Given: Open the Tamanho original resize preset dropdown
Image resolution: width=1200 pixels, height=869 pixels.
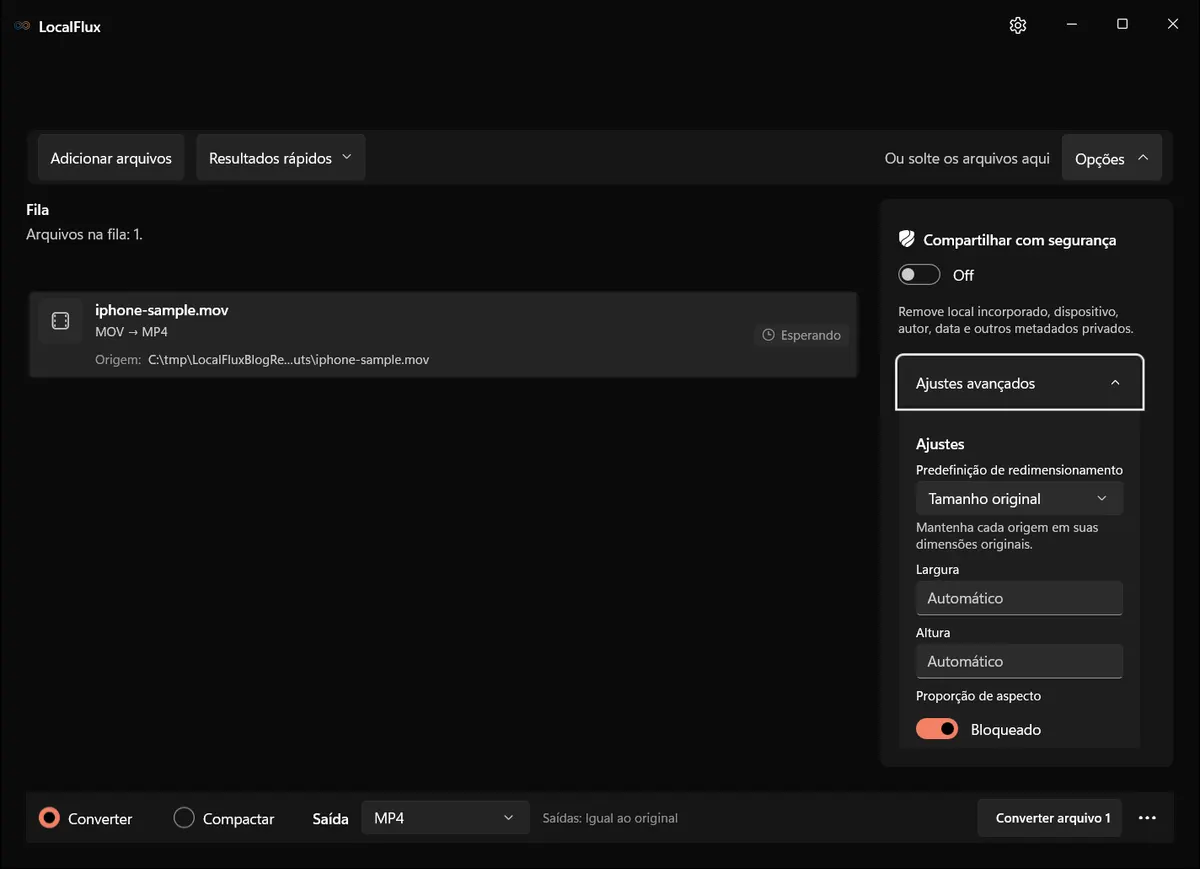Looking at the screenshot, I should 1019,498.
